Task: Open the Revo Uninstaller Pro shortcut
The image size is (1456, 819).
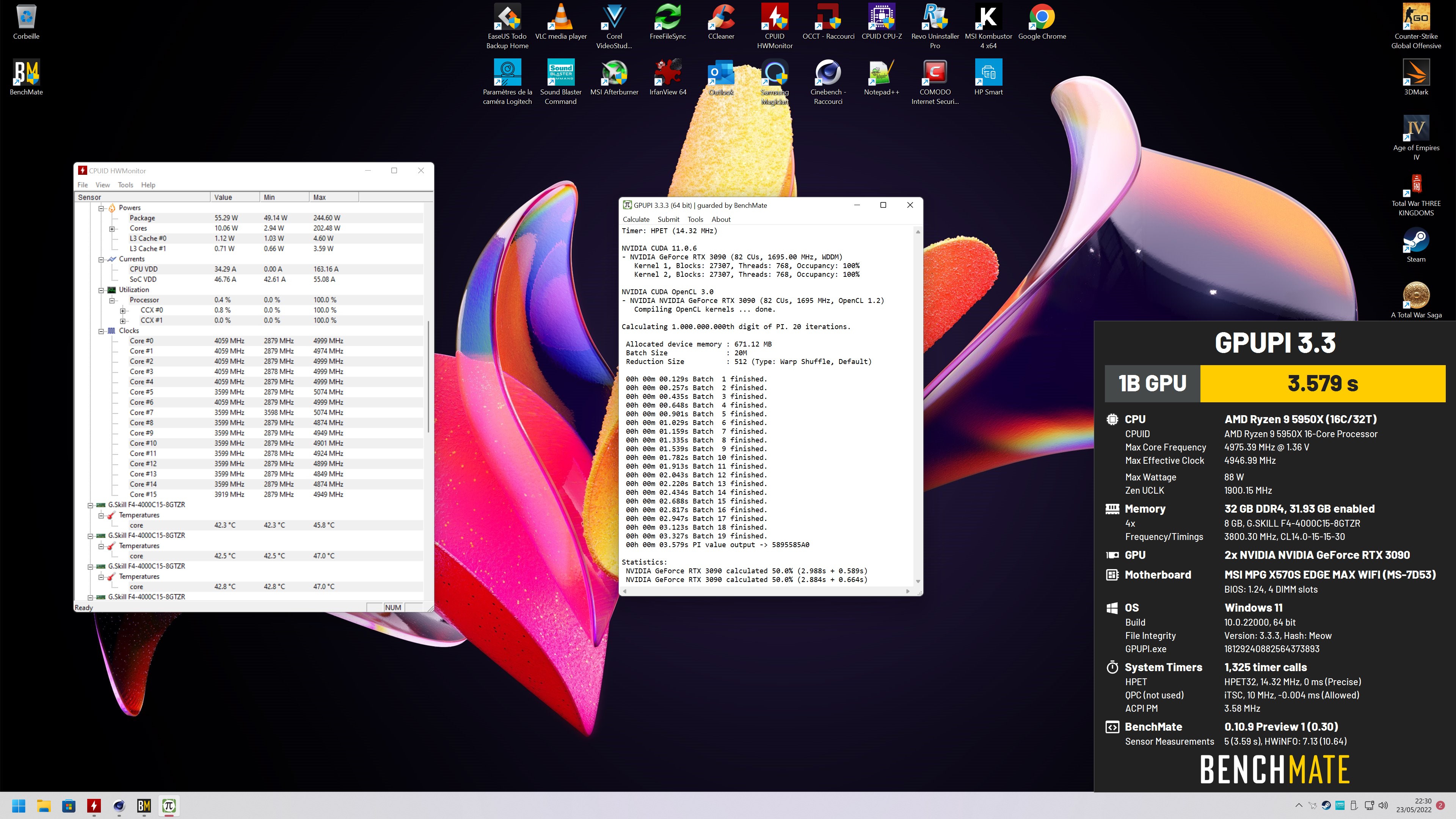Action: click(x=935, y=27)
